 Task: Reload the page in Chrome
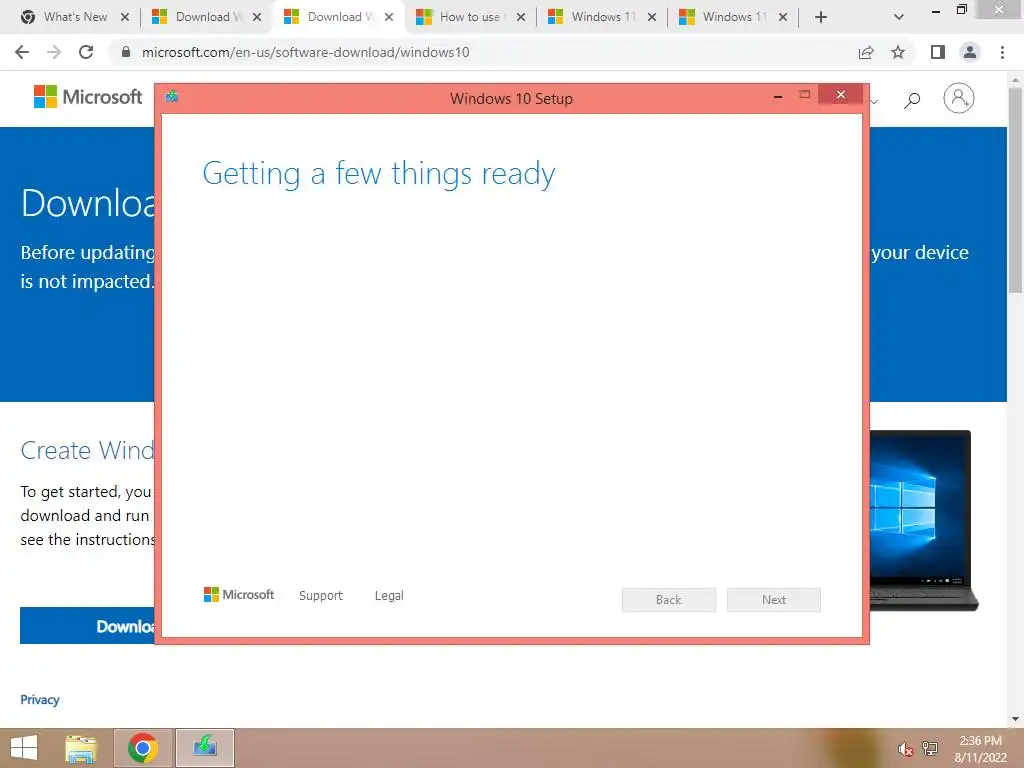pos(86,52)
